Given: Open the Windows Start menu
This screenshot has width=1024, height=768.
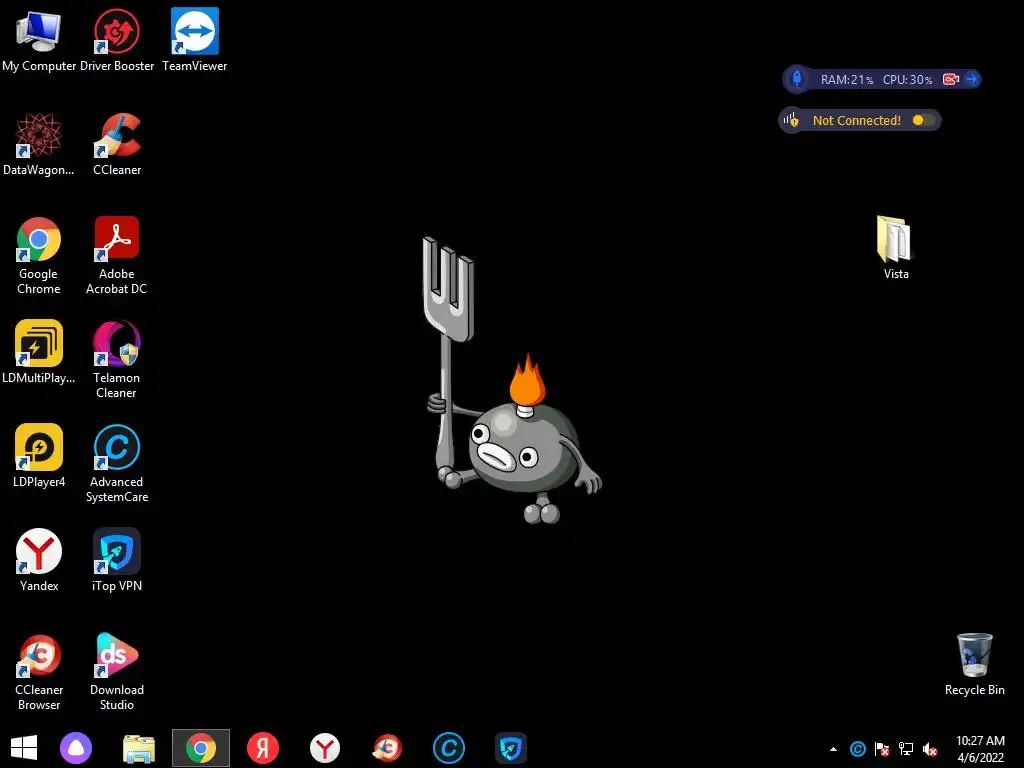Looking at the screenshot, I should pos(24,748).
